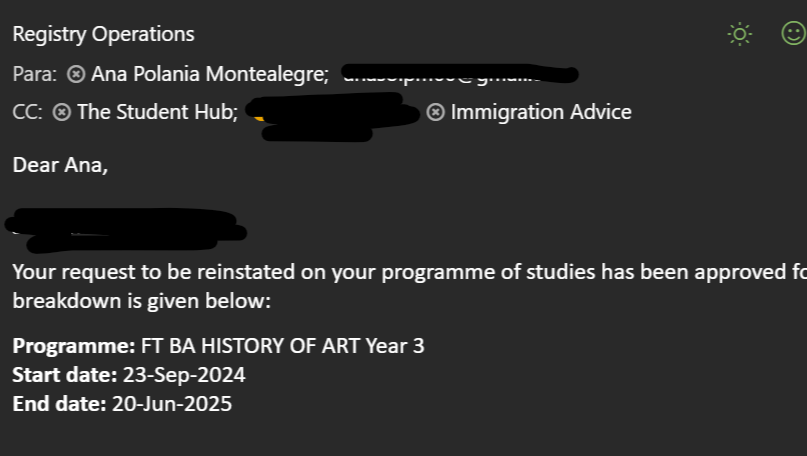Click the bold Programme: label
The image size is (807, 456).
click(74, 346)
